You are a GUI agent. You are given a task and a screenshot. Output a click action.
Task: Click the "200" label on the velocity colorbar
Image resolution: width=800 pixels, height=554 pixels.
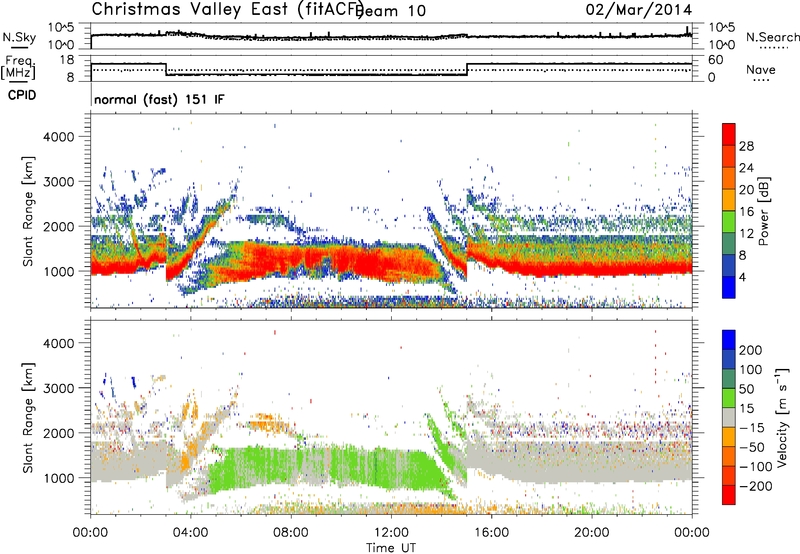tap(751, 350)
